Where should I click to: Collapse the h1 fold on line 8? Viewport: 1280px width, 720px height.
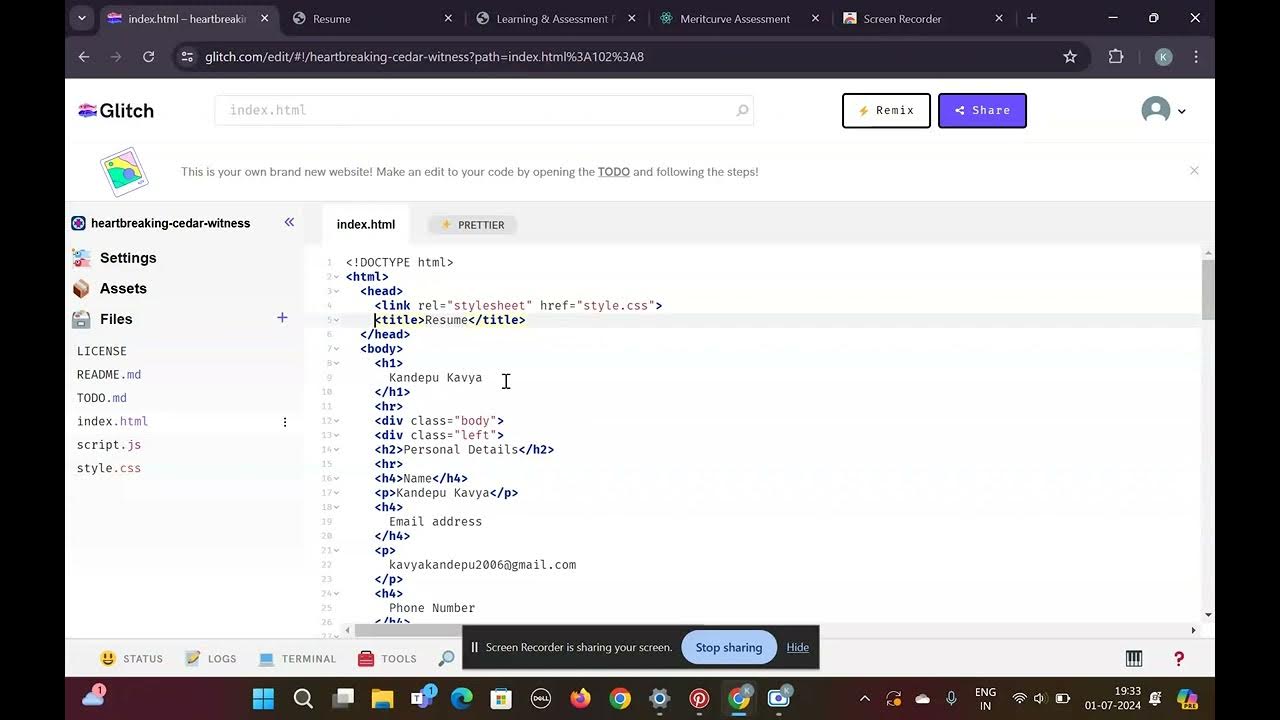[336, 363]
